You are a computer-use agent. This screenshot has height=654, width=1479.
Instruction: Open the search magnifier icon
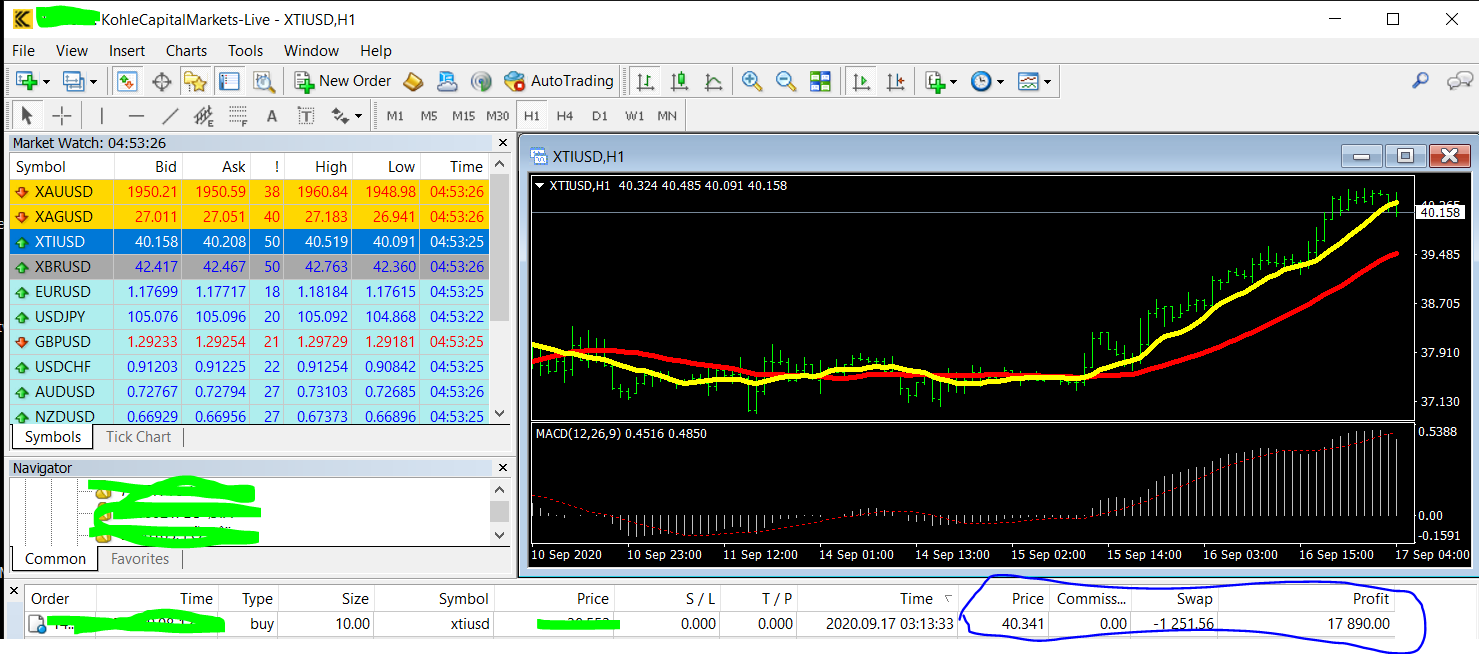[x=1420, y=81]
